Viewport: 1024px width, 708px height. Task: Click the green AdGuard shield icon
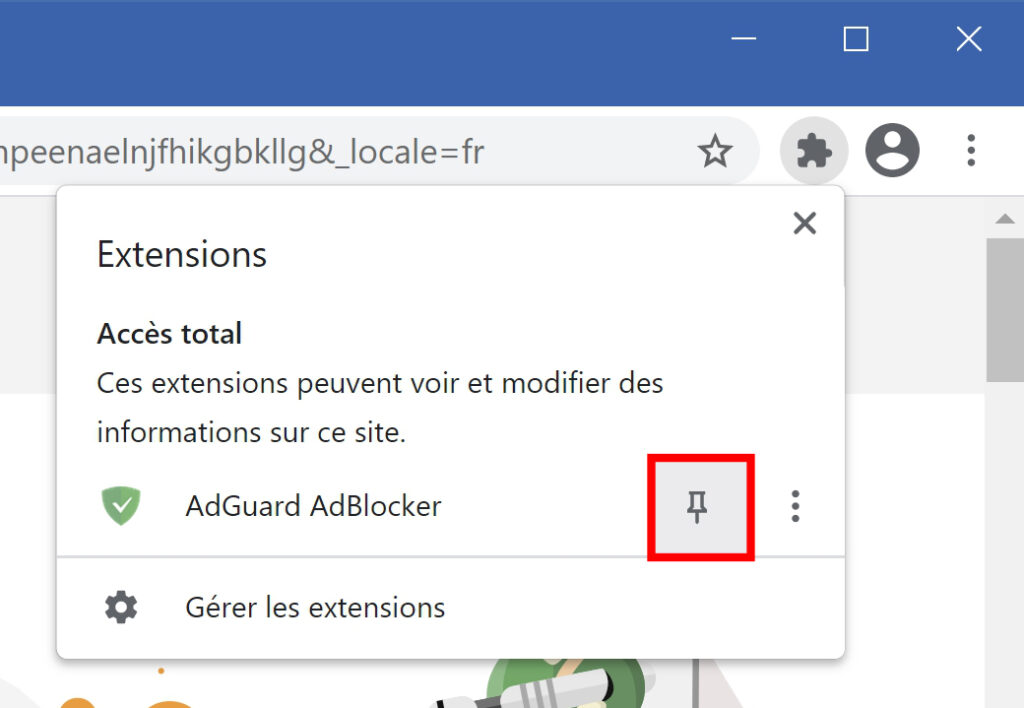pos(121,506)
